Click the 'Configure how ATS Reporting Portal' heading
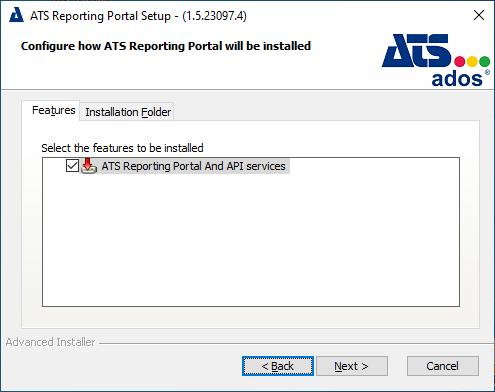 pyautogui.click(x=166, y=46)
